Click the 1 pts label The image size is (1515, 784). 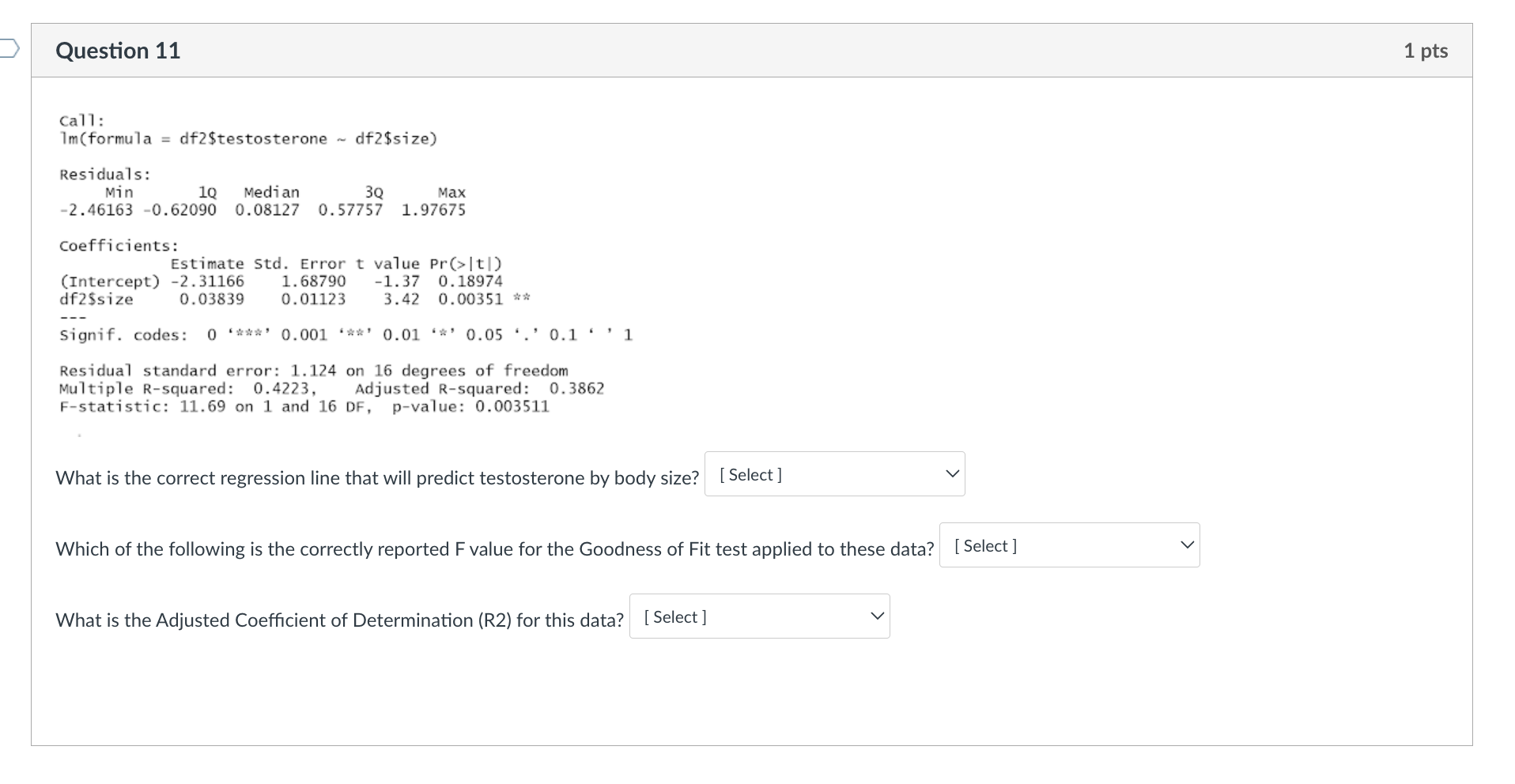click(1426, 50)
